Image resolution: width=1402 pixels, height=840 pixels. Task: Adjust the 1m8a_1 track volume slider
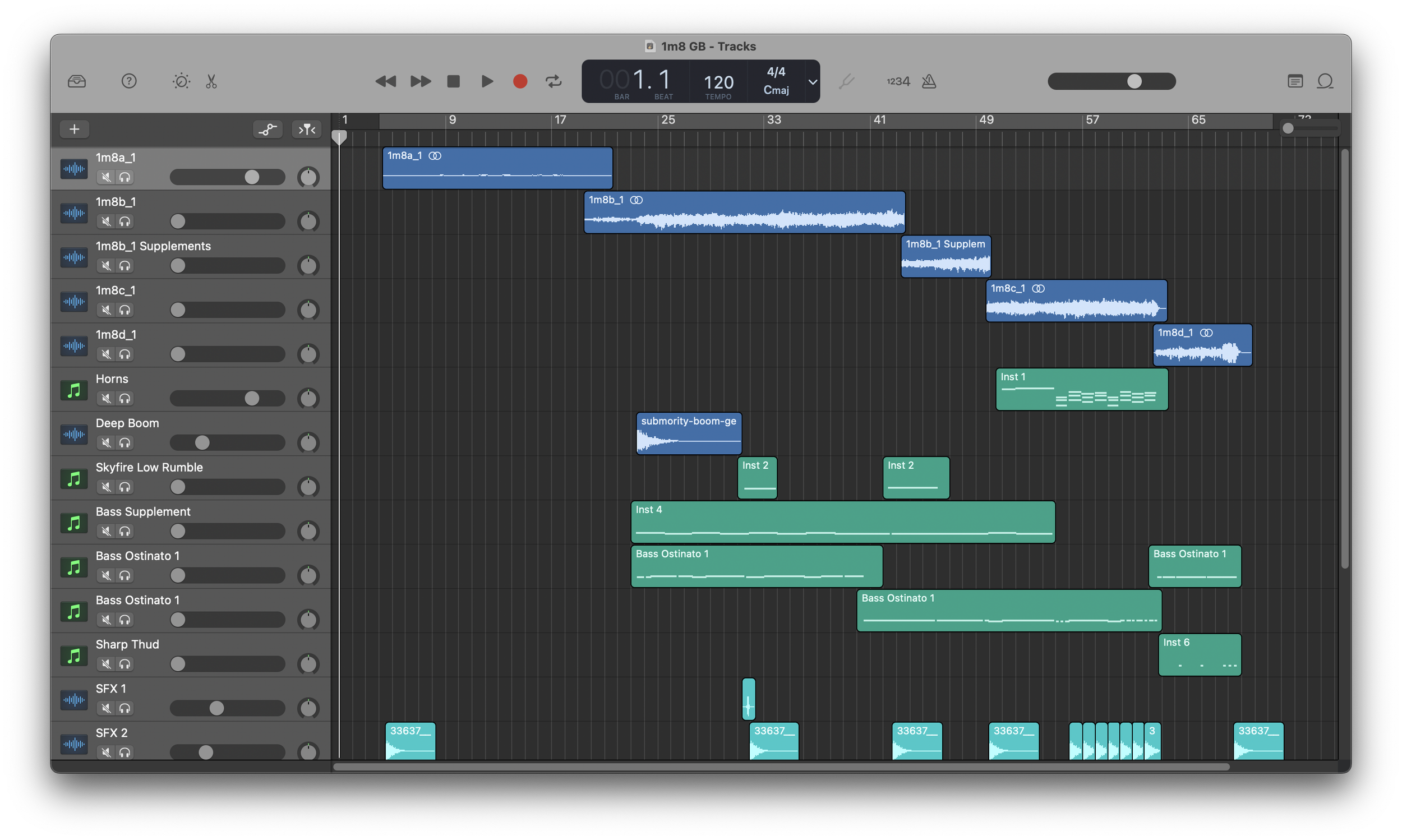228,177
